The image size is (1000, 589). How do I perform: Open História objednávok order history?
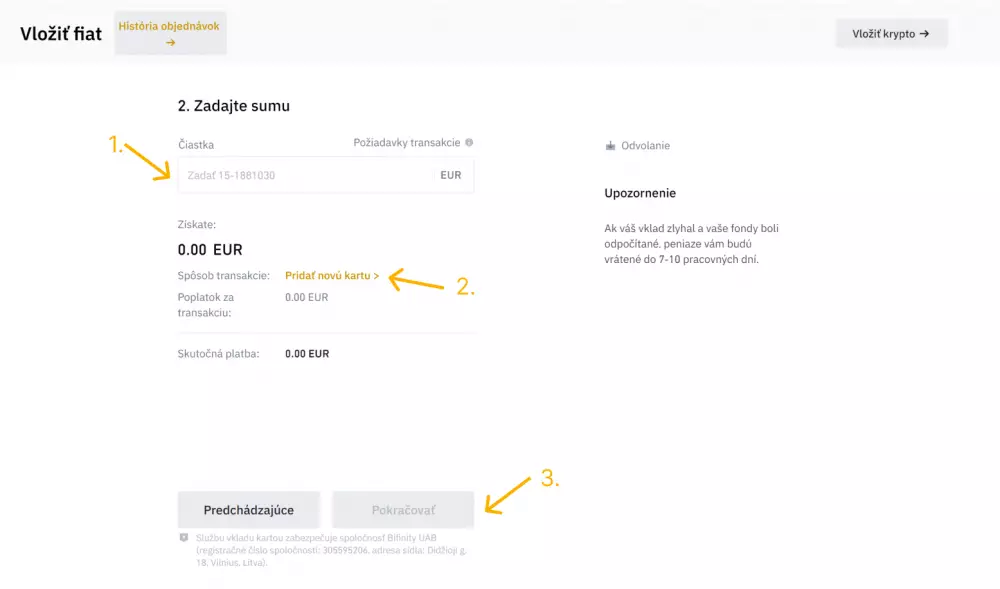coord(170,33)
